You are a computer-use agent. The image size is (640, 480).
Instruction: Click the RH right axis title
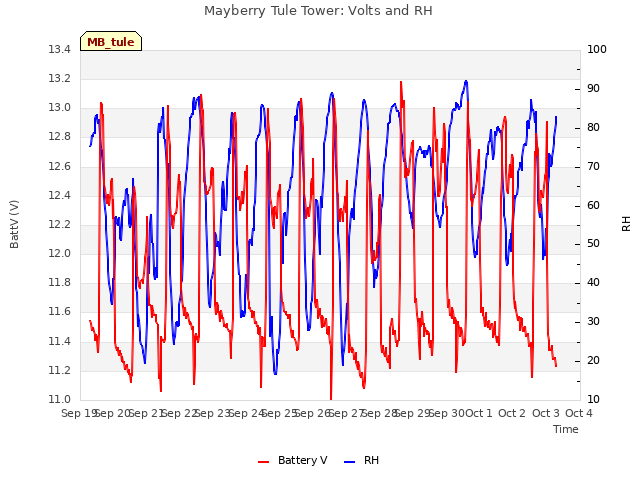click(626, 224)
